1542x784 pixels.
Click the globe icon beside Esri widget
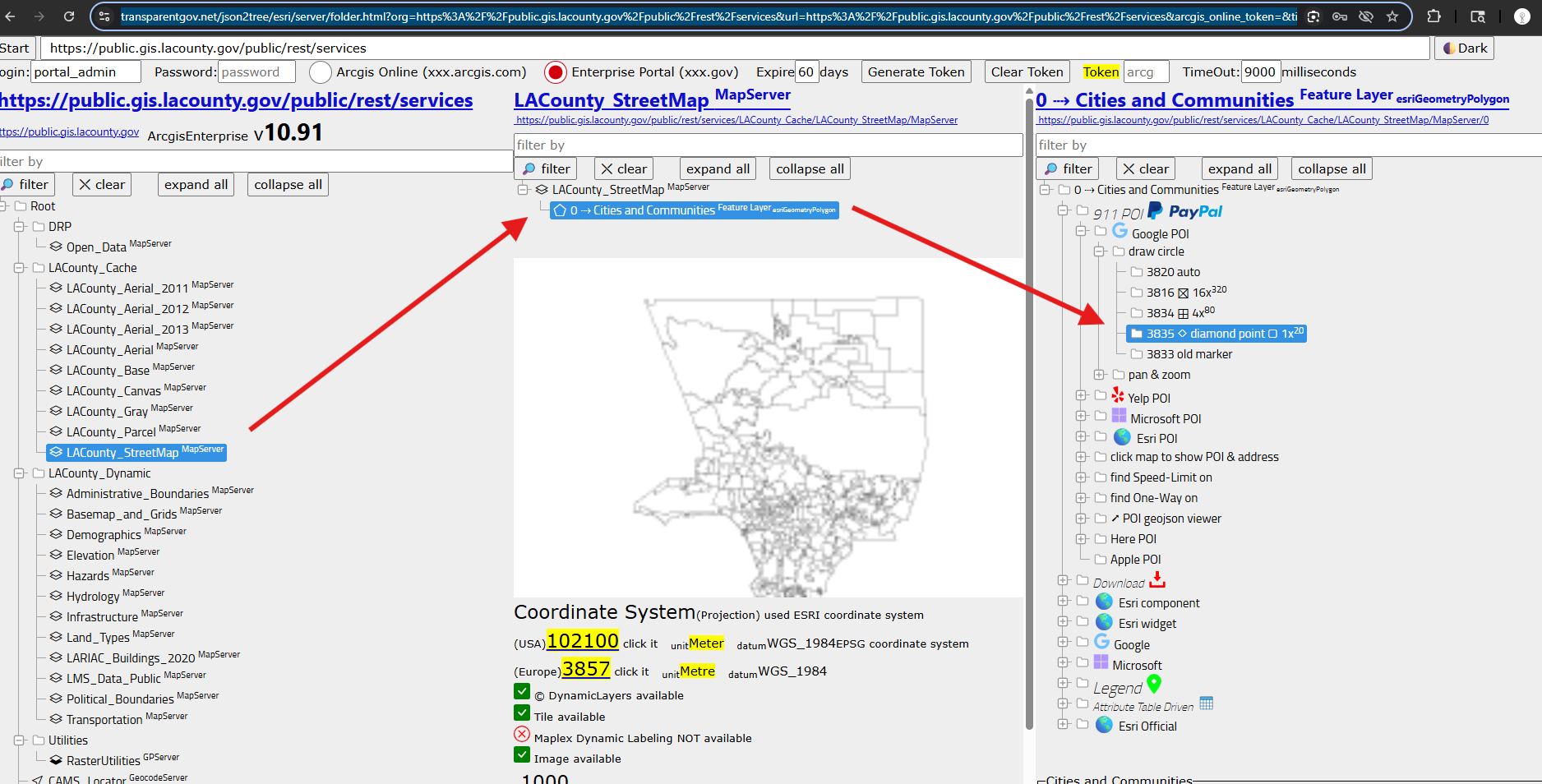click(1104, 622)
